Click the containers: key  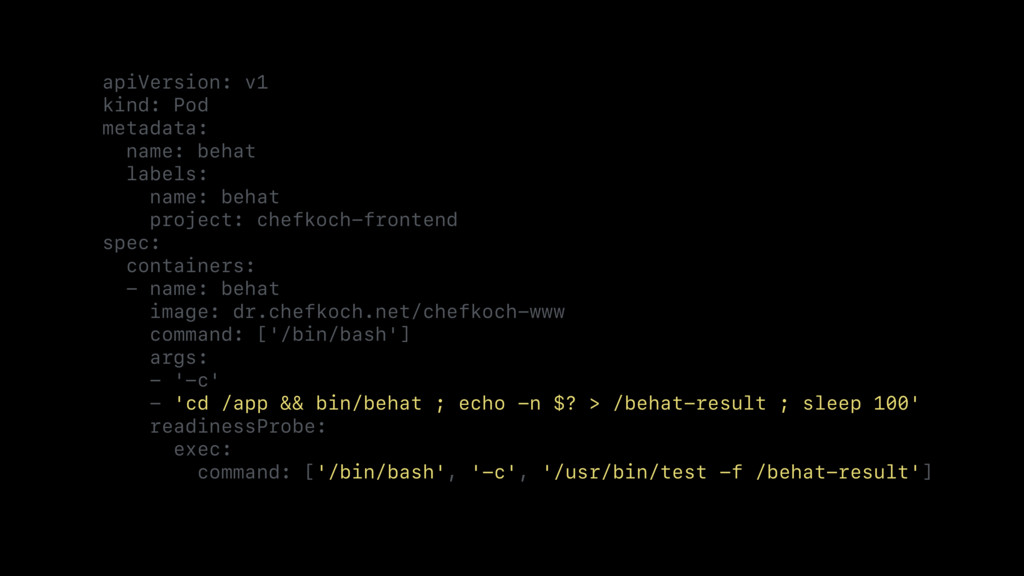[190, 266]
